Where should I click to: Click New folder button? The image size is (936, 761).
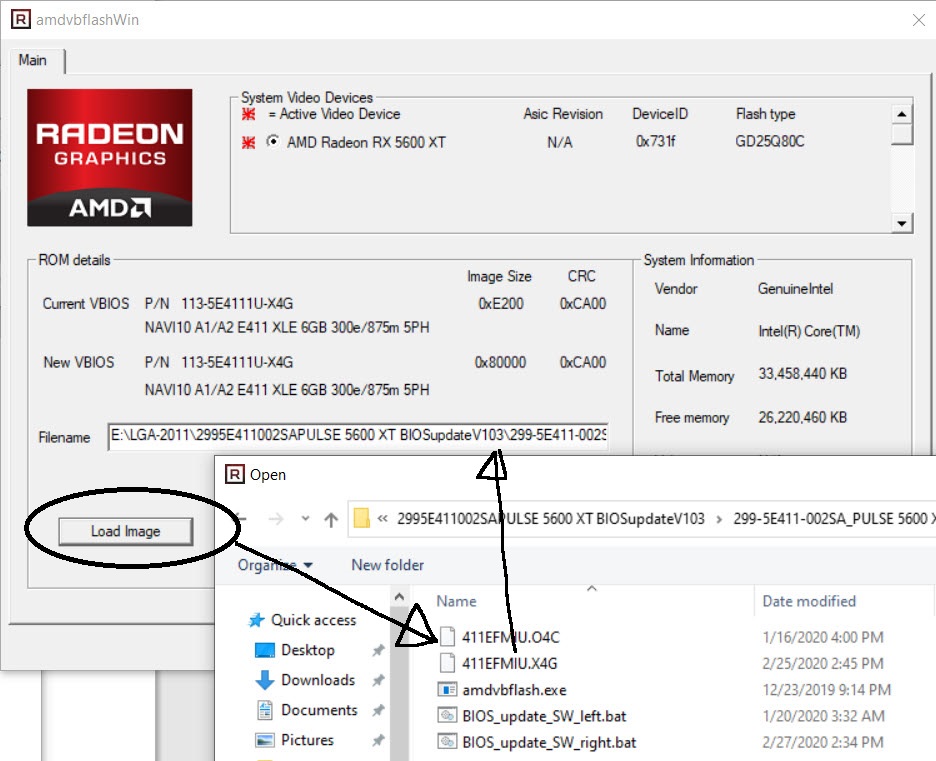pos(387,565)
